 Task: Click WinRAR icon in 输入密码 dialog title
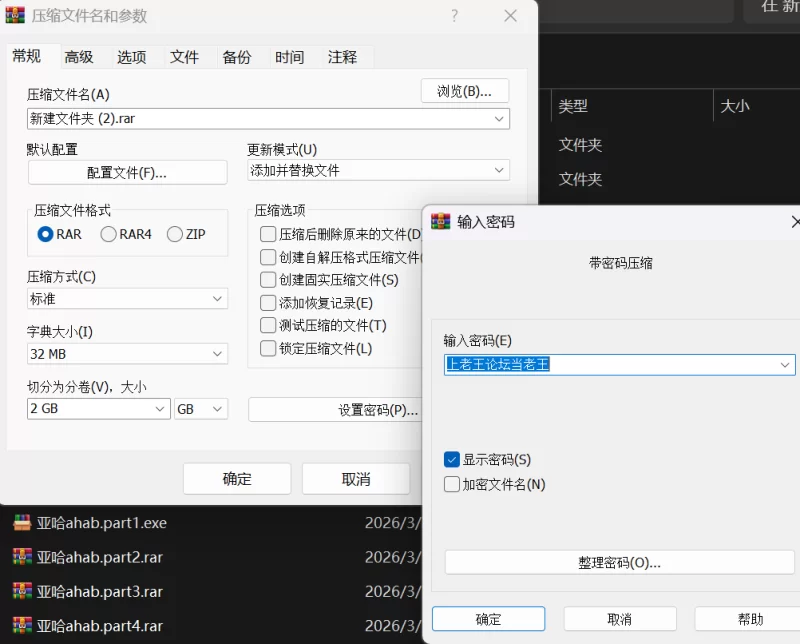[440, 222]
